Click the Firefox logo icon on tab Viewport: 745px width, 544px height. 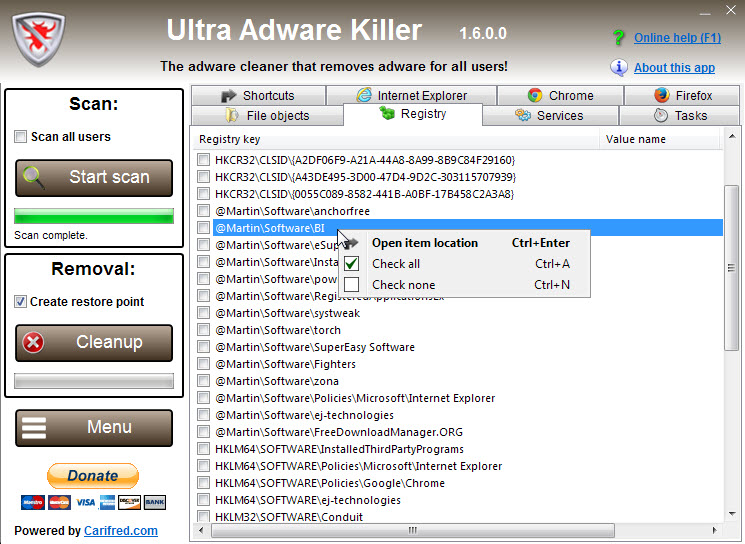point(661,95)
